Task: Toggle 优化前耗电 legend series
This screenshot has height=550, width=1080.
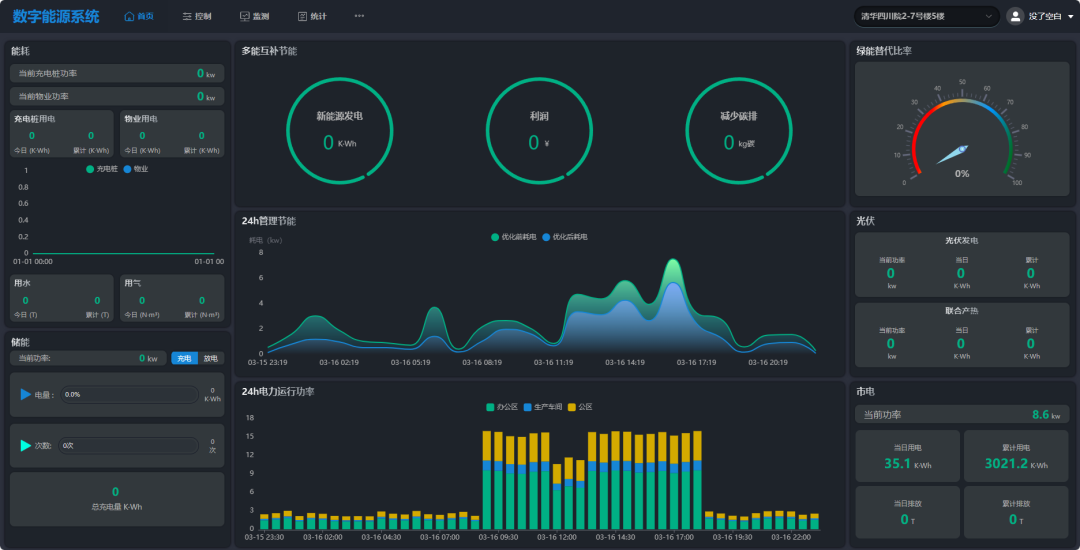Action: coord(515,237)
